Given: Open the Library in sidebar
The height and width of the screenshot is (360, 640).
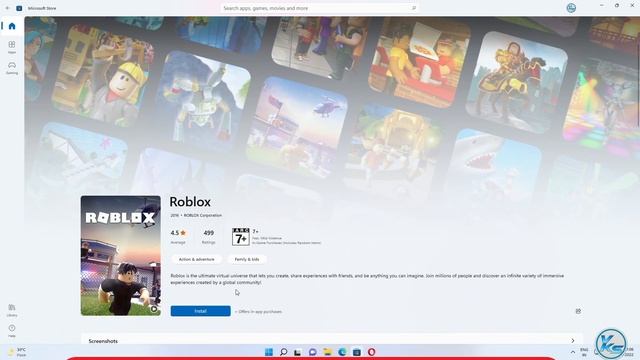Looking at the screenshot, I should 12,310.
